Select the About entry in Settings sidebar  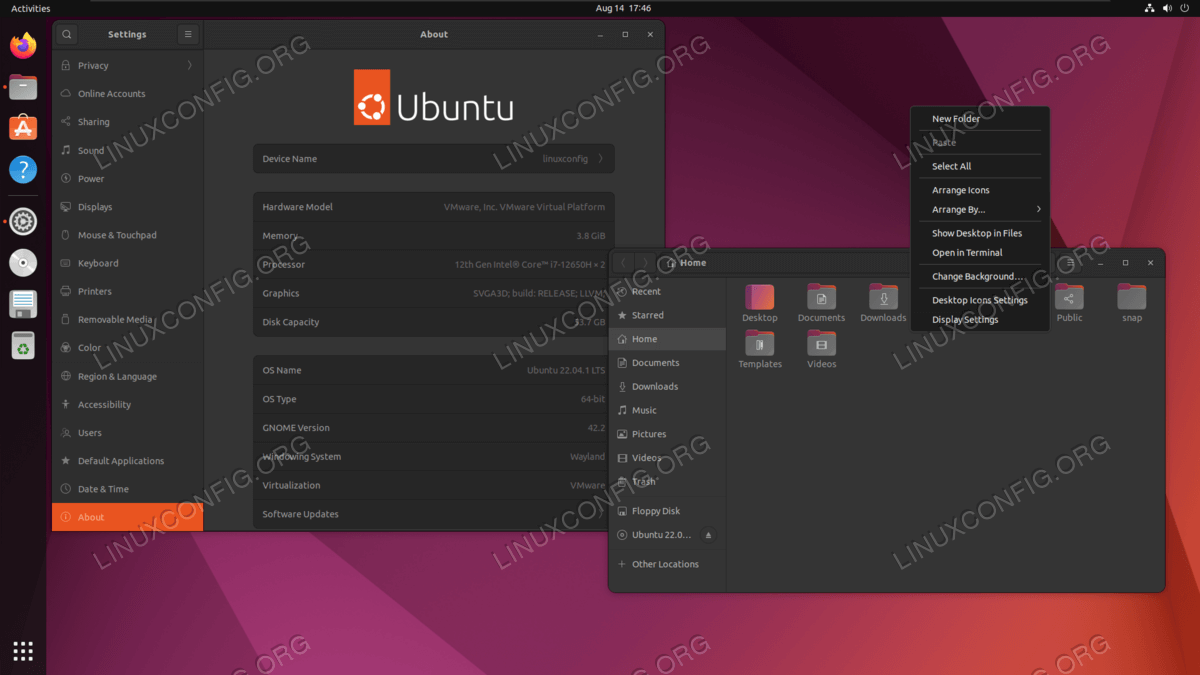127,517
